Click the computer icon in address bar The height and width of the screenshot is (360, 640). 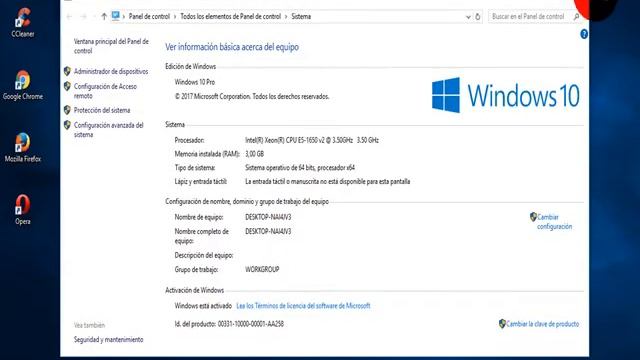116,16
